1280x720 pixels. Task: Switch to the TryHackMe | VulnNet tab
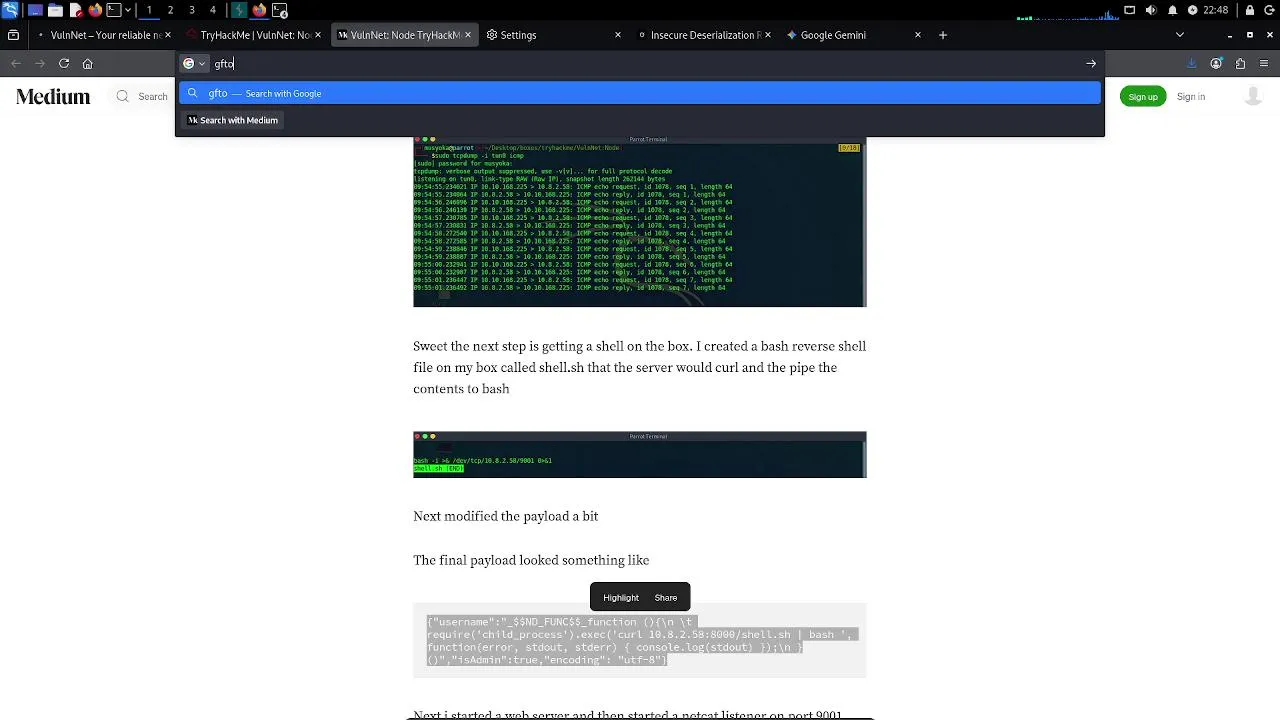click(x=255, y=35)
